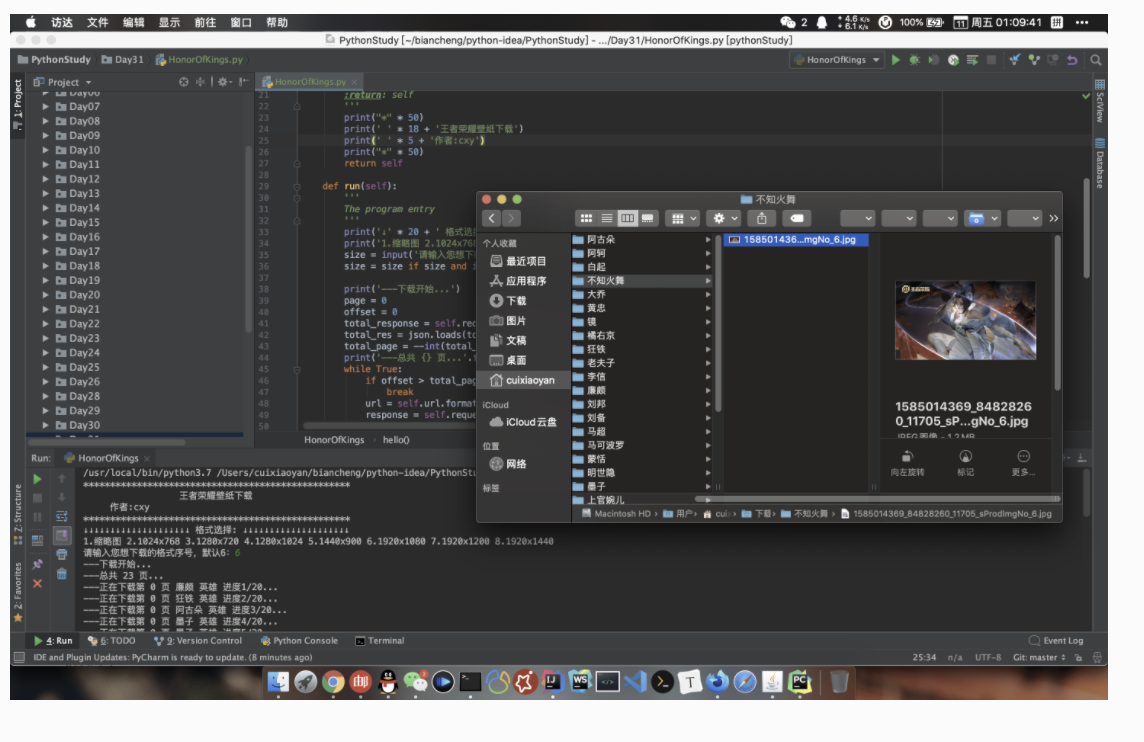Viewport: 1144px width, 742px height.
Task: Click the Finder edit tags button
Action: click(x=797, y=218)
